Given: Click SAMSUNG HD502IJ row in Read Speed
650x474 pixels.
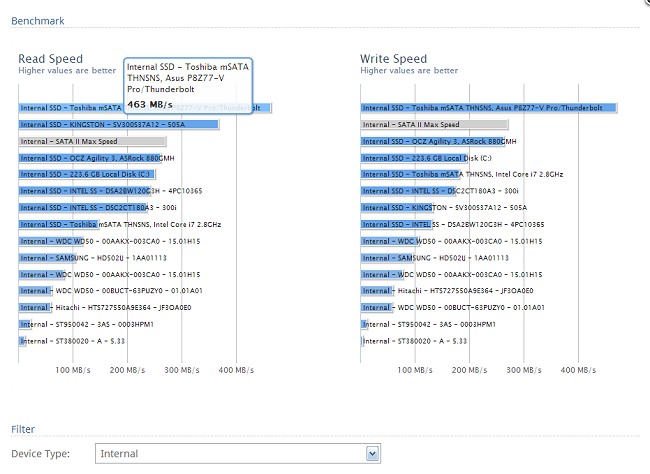Looking at the screenshot, I should [92, 258].
